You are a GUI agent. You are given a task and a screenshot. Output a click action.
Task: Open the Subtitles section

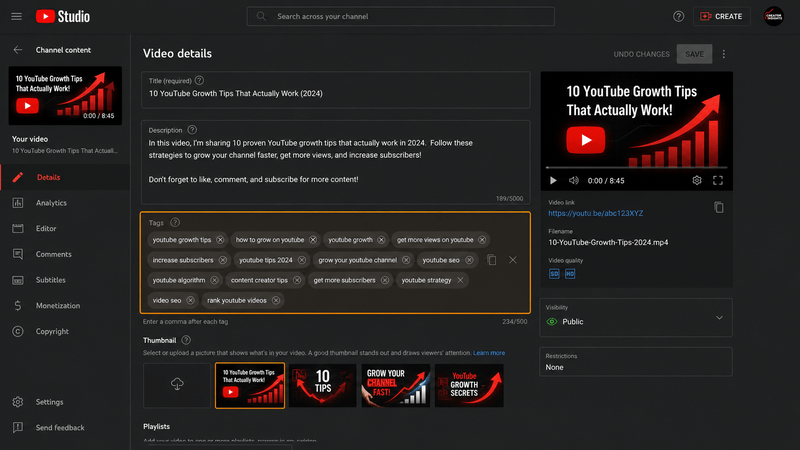point(65,280)
